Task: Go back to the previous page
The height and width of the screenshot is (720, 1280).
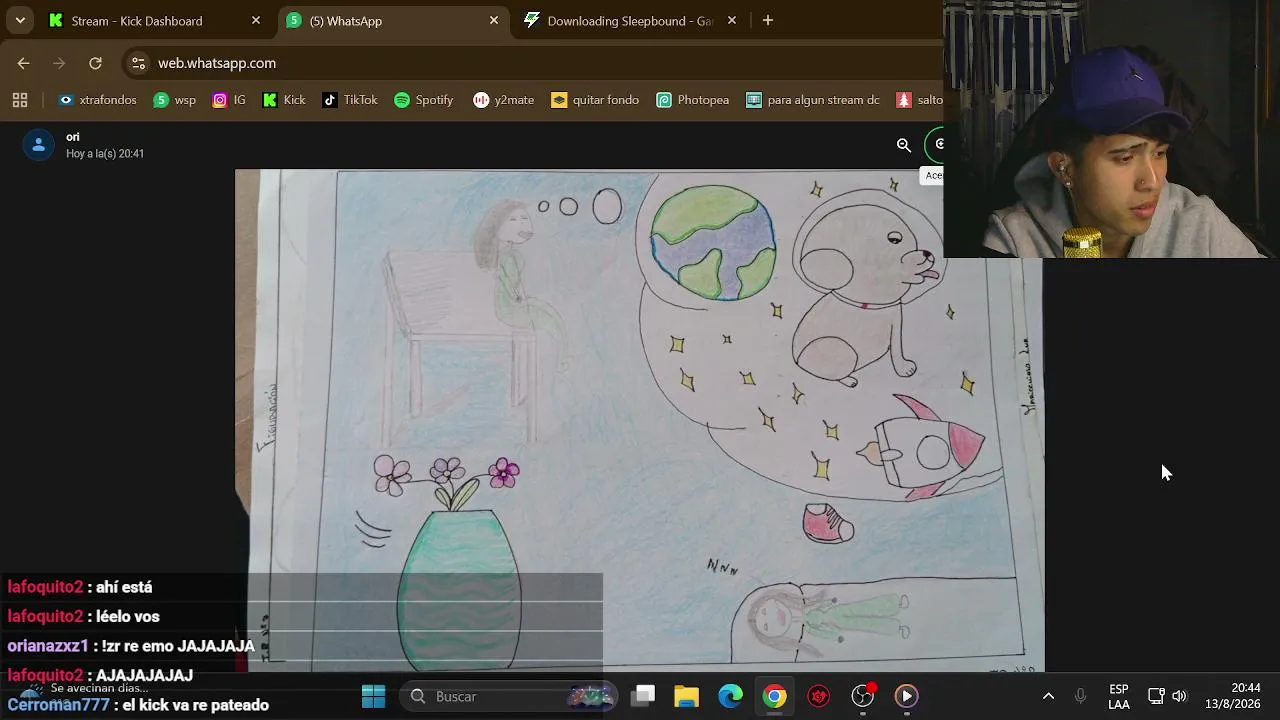Action: (x=23, y=63)
